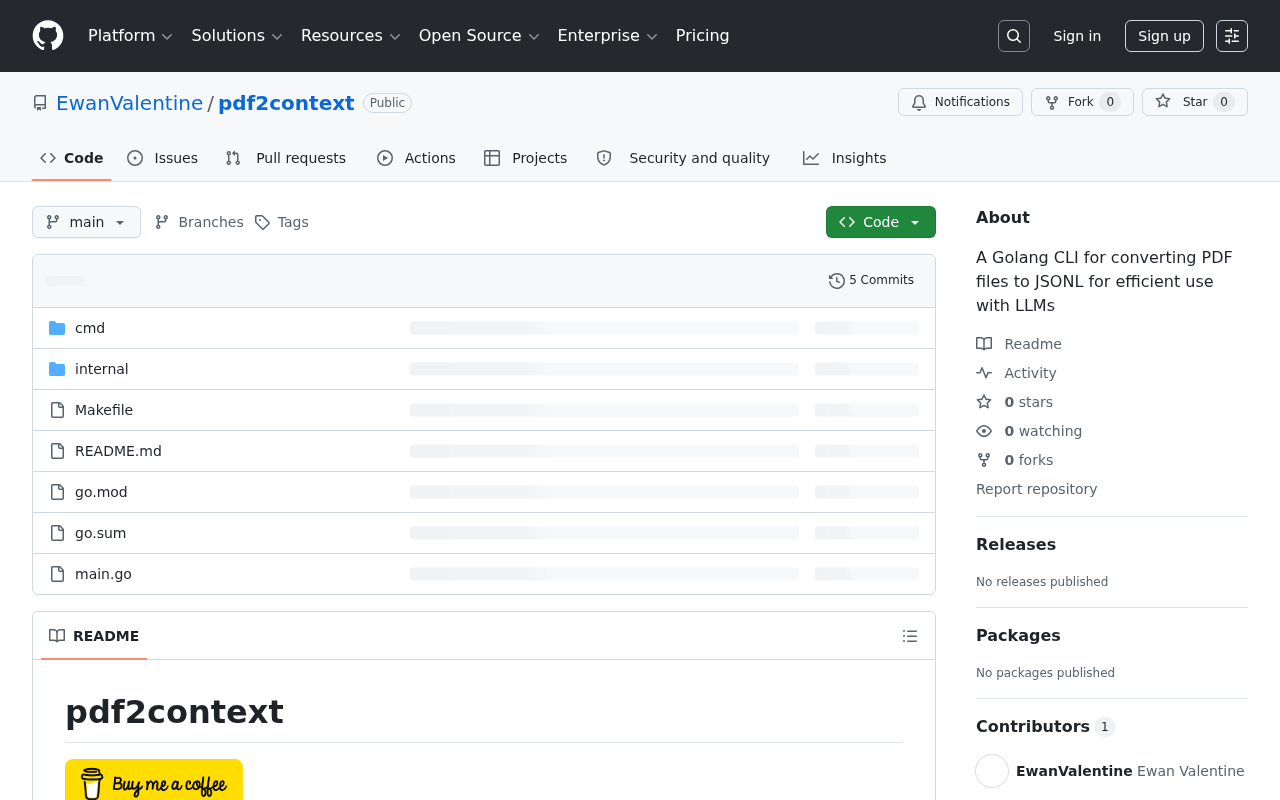Open the README outline list icon
The height and width of the screenshot is (800, 1280).
910,636
